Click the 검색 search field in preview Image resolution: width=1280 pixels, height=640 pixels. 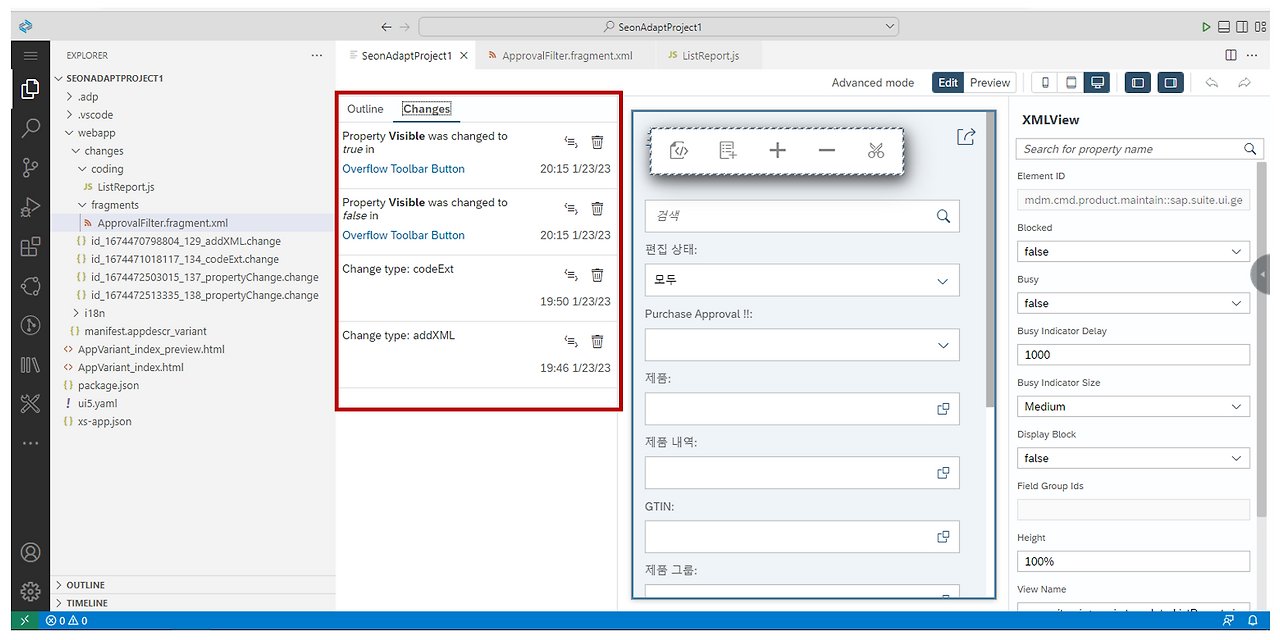802,216
